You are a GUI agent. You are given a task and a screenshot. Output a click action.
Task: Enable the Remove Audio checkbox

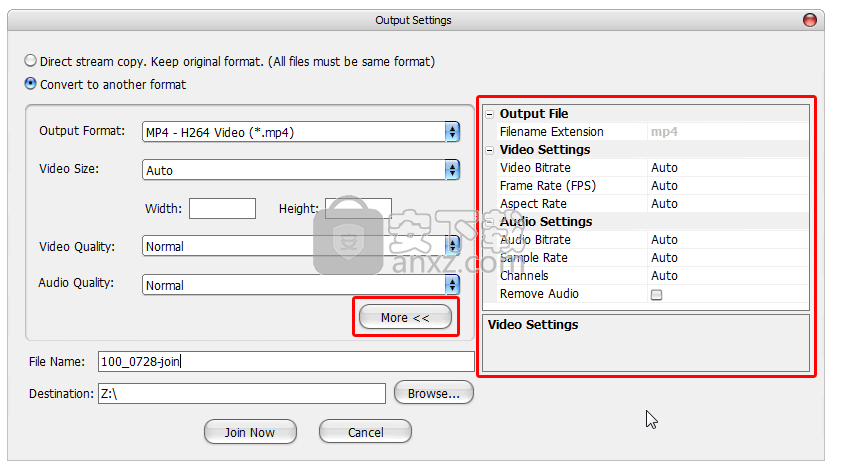[656, 295]
